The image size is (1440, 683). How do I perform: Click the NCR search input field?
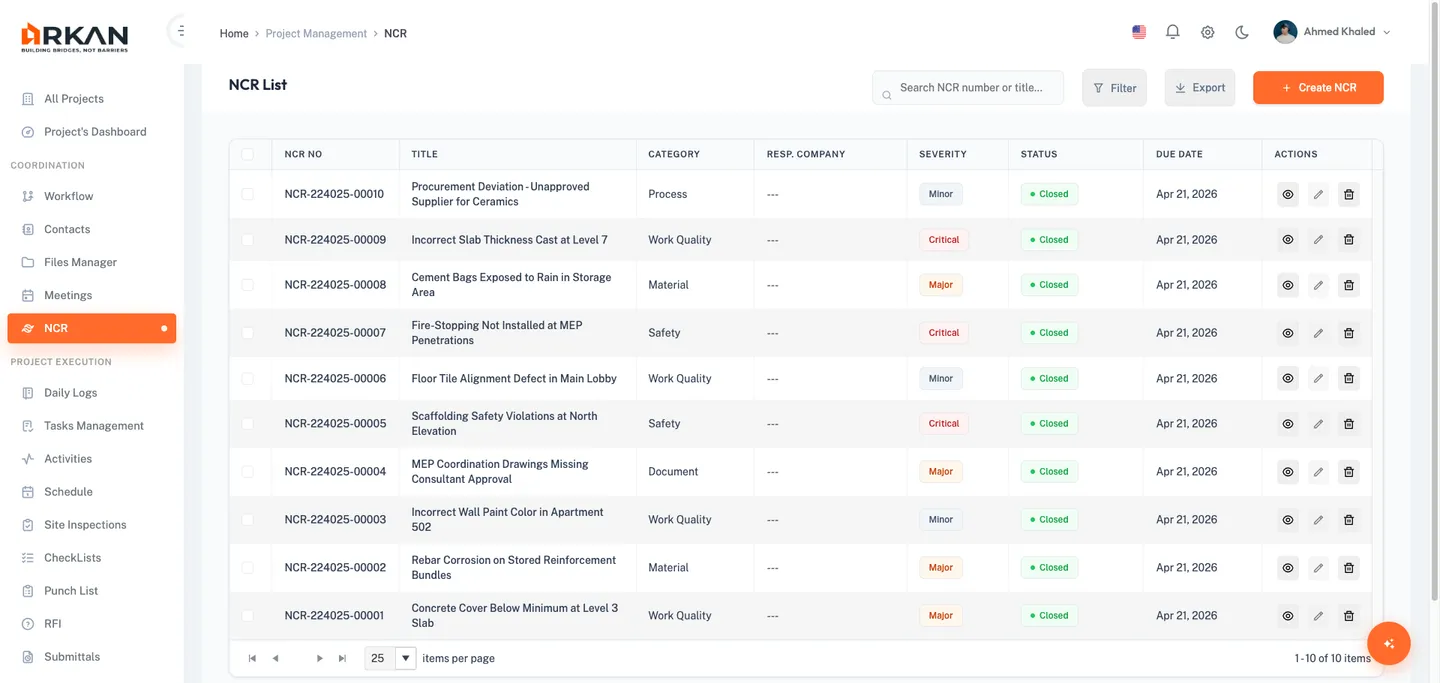[x=967, y=87]
